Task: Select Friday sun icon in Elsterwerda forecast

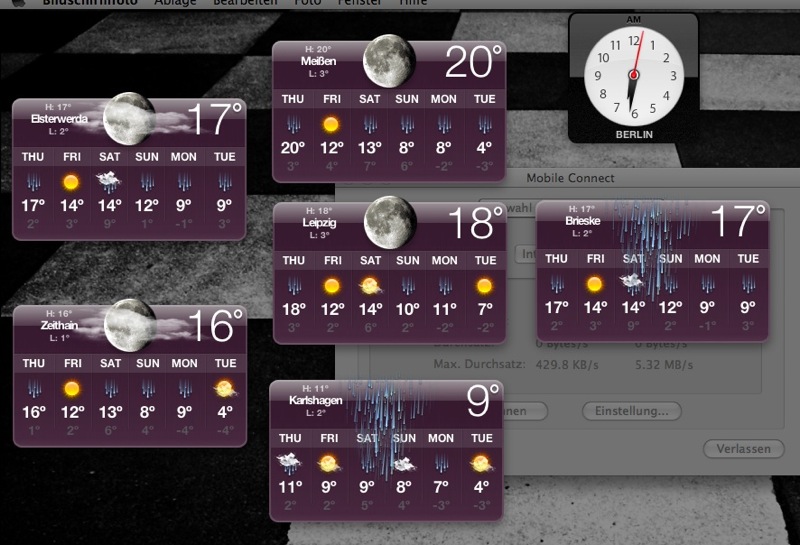Action: pos(71,182)
